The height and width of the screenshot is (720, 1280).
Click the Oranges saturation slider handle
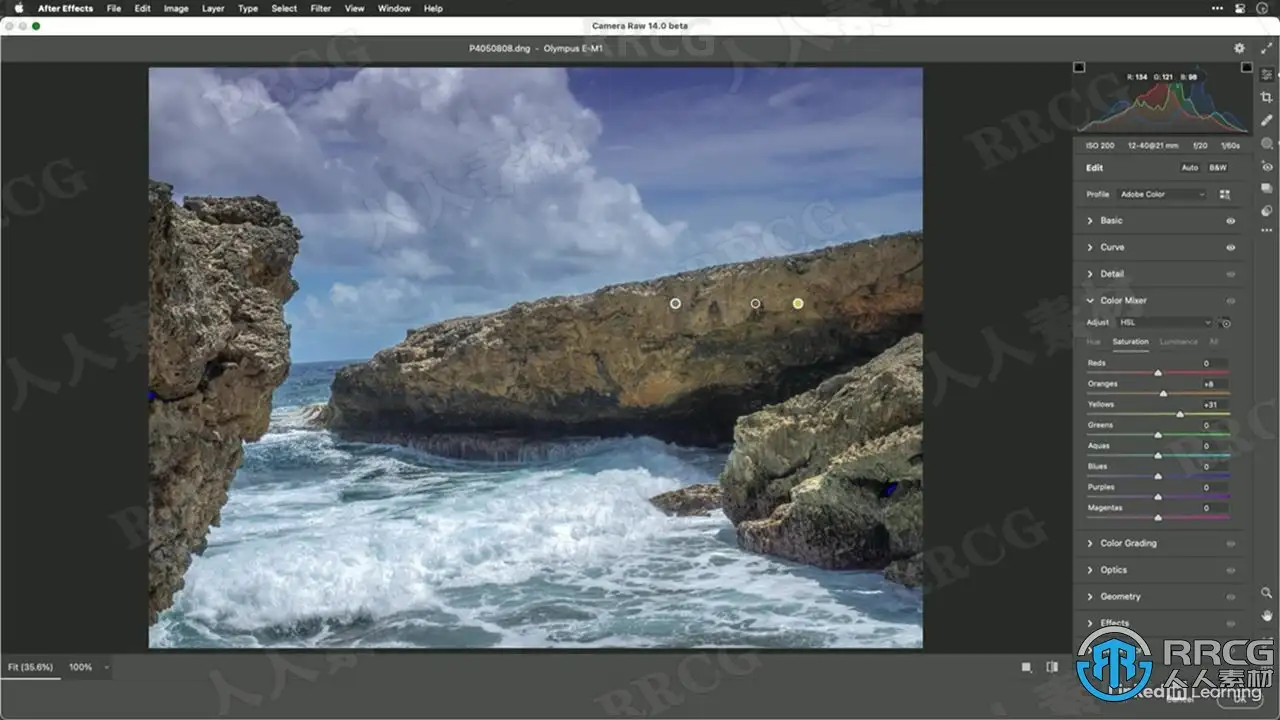click(1163, 393)
